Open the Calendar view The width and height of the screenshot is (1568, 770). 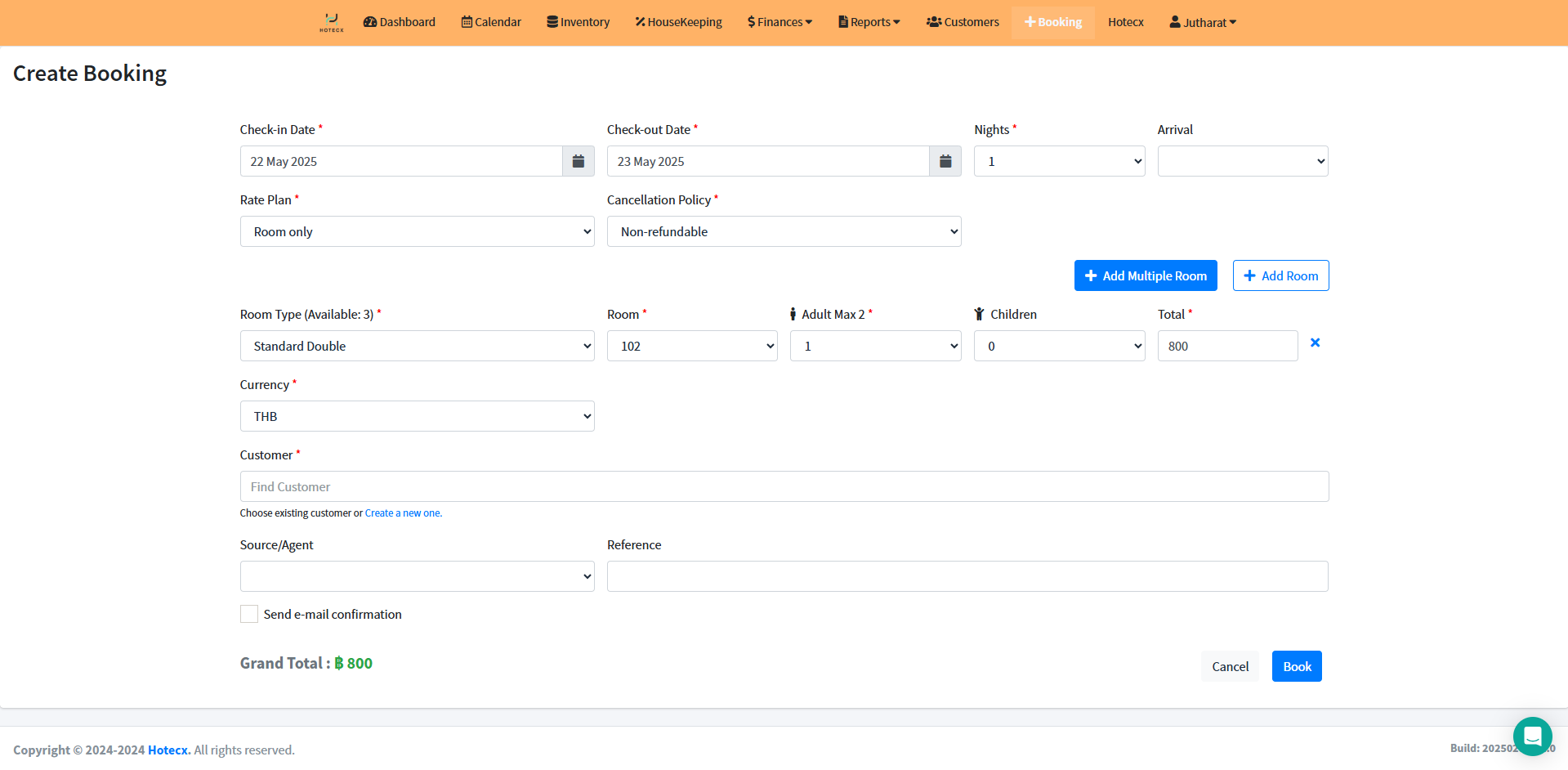pos(491,22)
